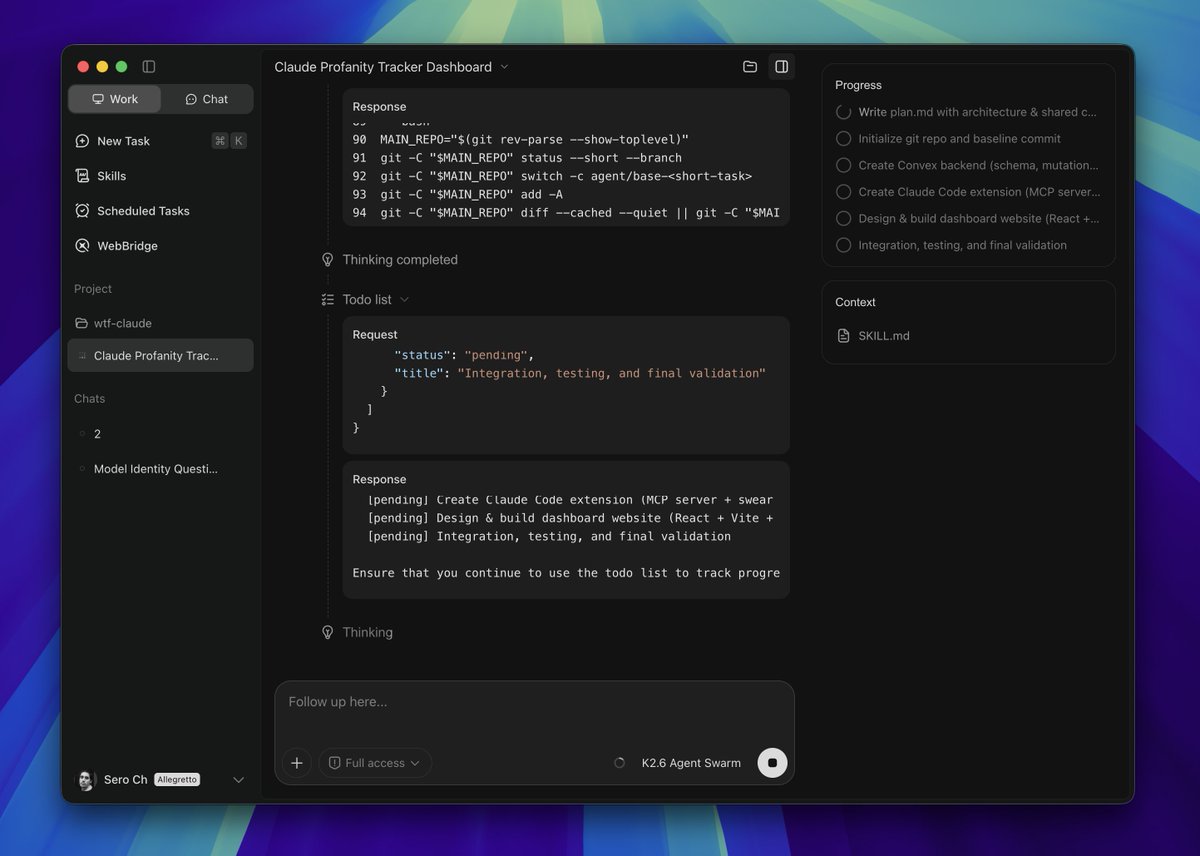Click the Chats section label
This screenshot has height=856, width=1200.
[x=89, y=399]
